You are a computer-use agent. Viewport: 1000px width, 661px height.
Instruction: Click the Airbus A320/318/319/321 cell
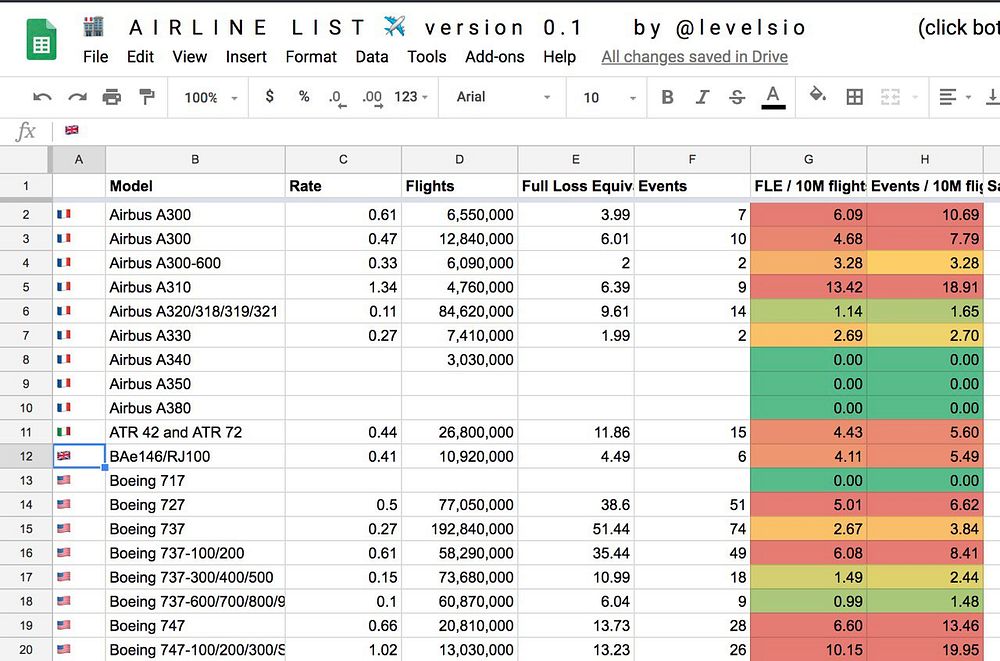[x=195, y=311]
